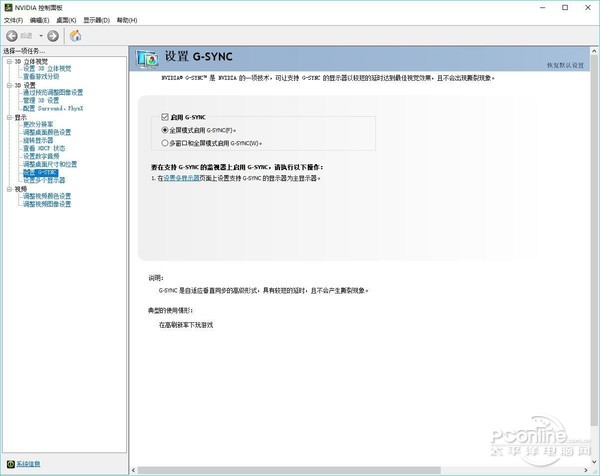600x476 pixels.
Task: Click the 在高刷新率下玩游戏 text
Action: (186, 325)
